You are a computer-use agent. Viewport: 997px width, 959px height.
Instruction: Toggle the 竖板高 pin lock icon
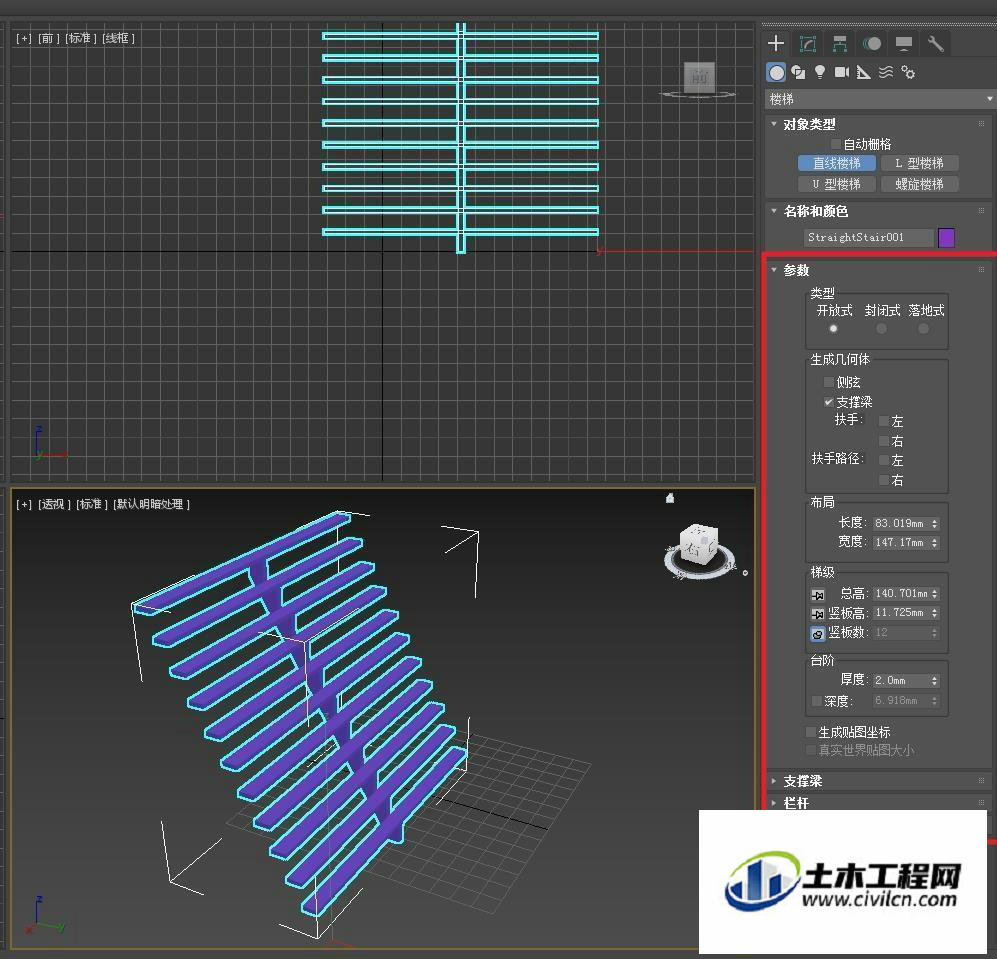(818, 614)
